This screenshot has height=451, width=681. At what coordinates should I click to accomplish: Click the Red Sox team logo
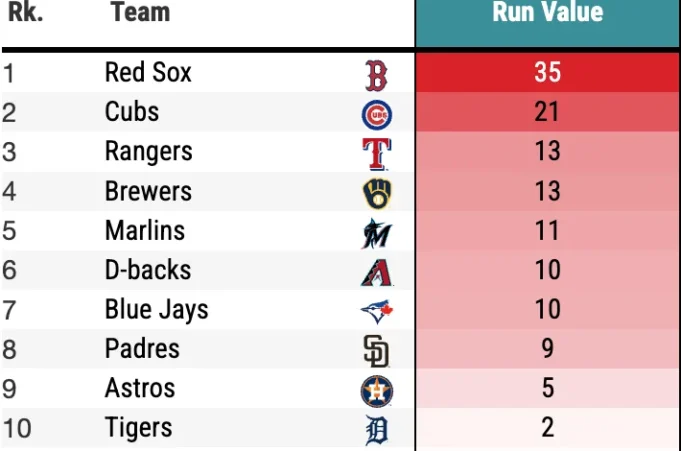376,74
